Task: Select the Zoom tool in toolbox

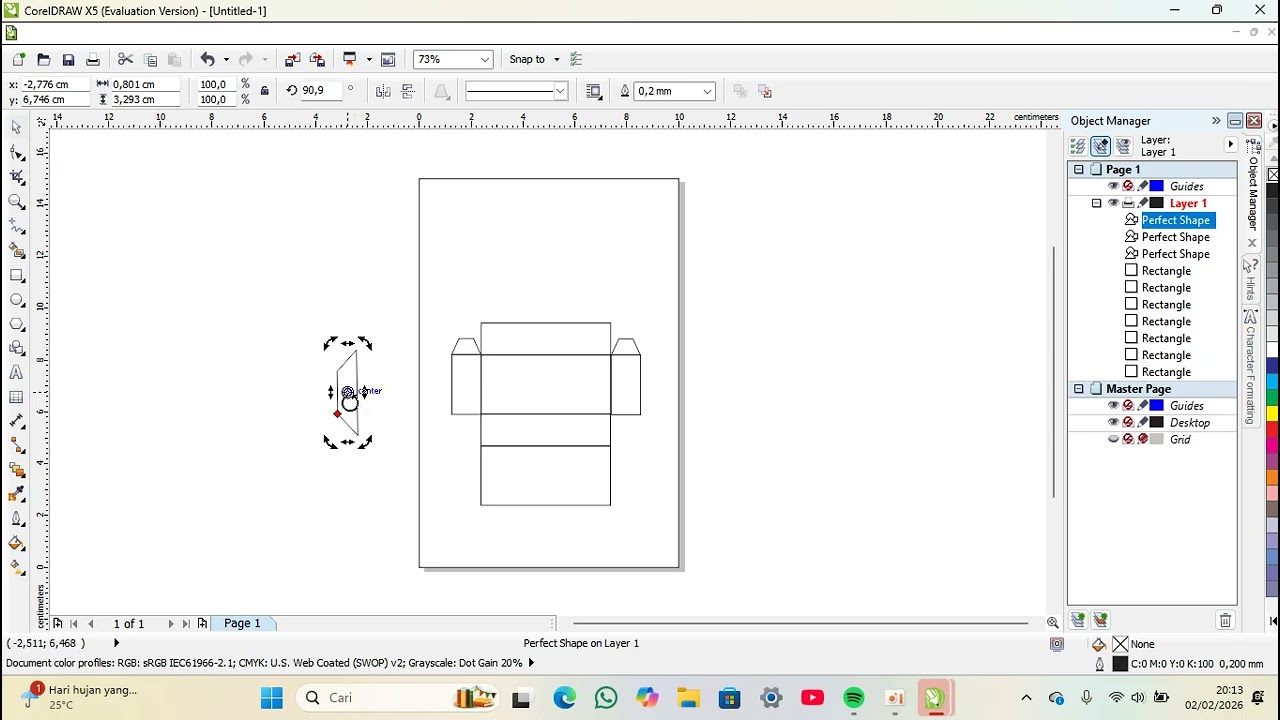Action: (16, 202)
